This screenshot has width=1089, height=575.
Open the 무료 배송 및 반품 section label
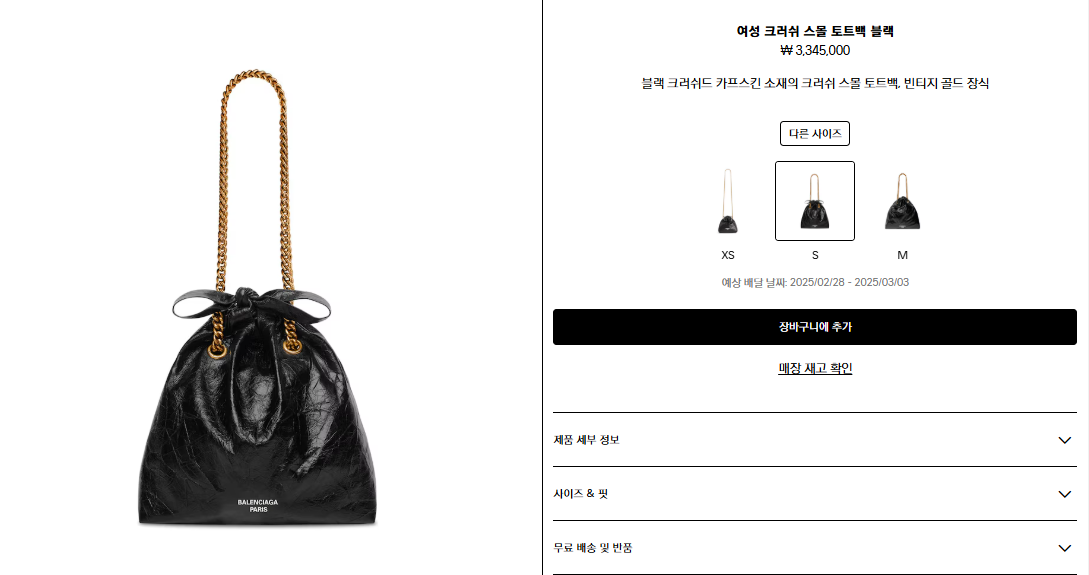click(x=592, y=548)
